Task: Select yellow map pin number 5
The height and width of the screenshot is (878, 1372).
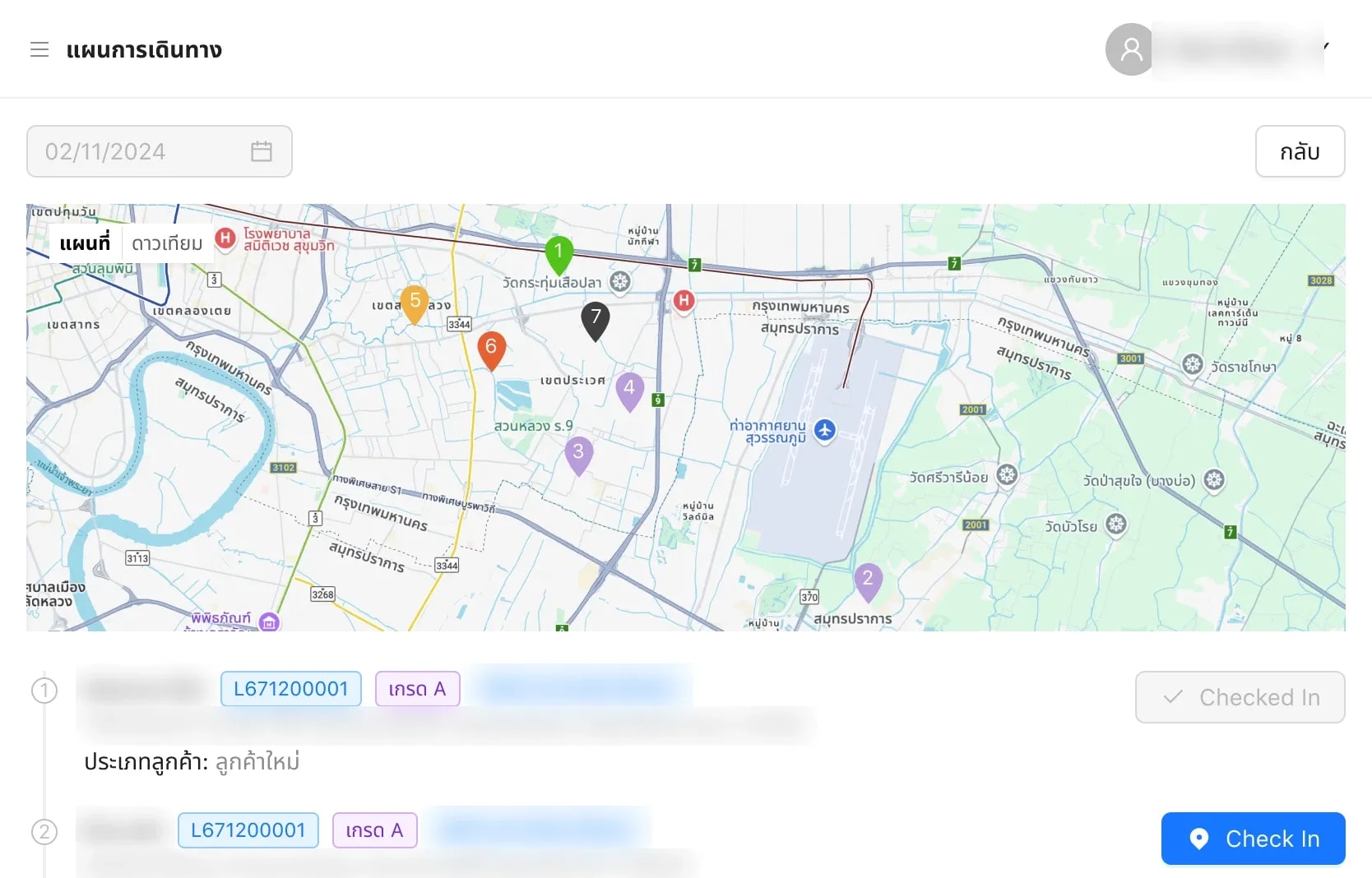Action: [415, 305]
